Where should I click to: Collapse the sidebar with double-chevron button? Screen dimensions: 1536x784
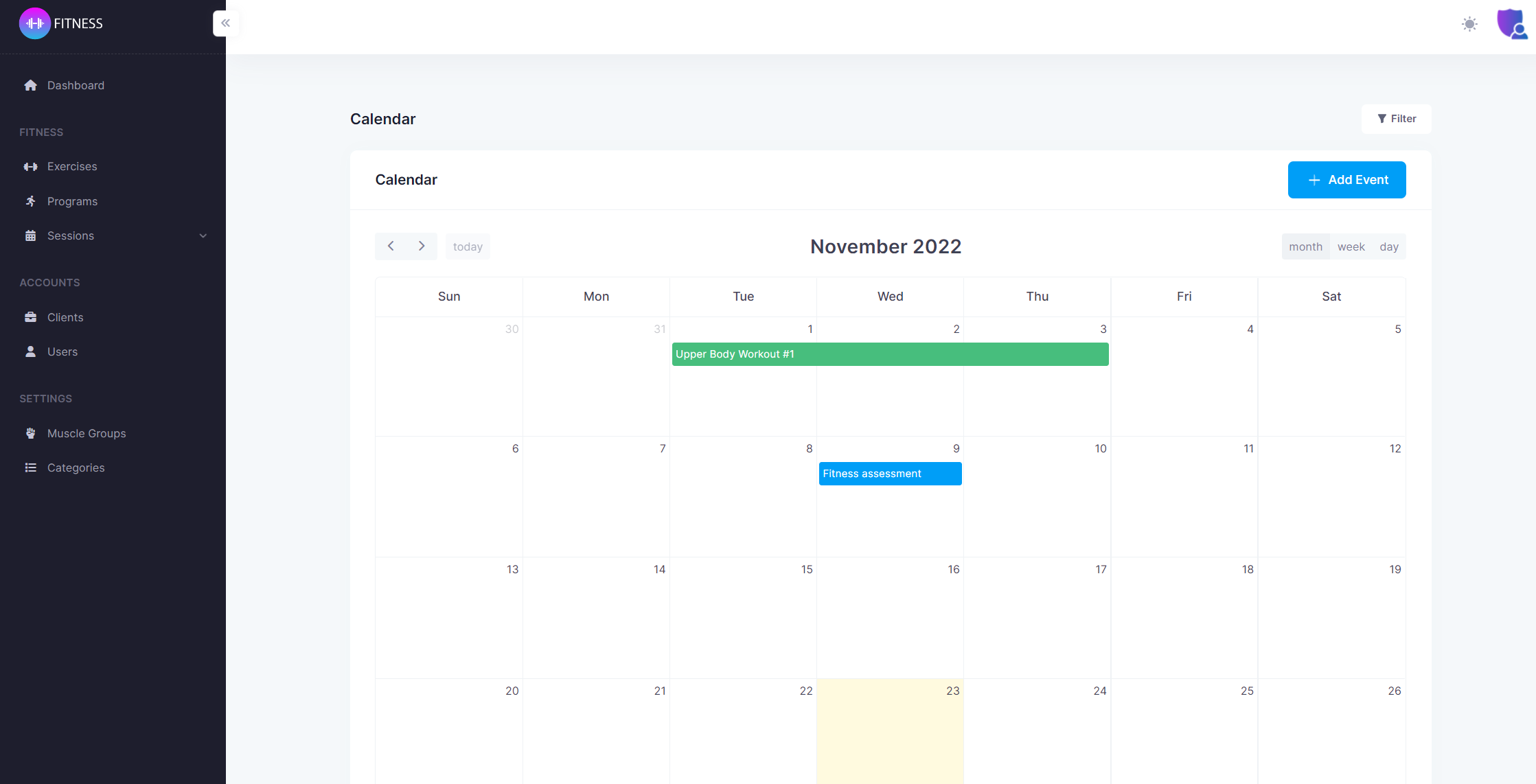pyautogui.click(x=225, y=23)
